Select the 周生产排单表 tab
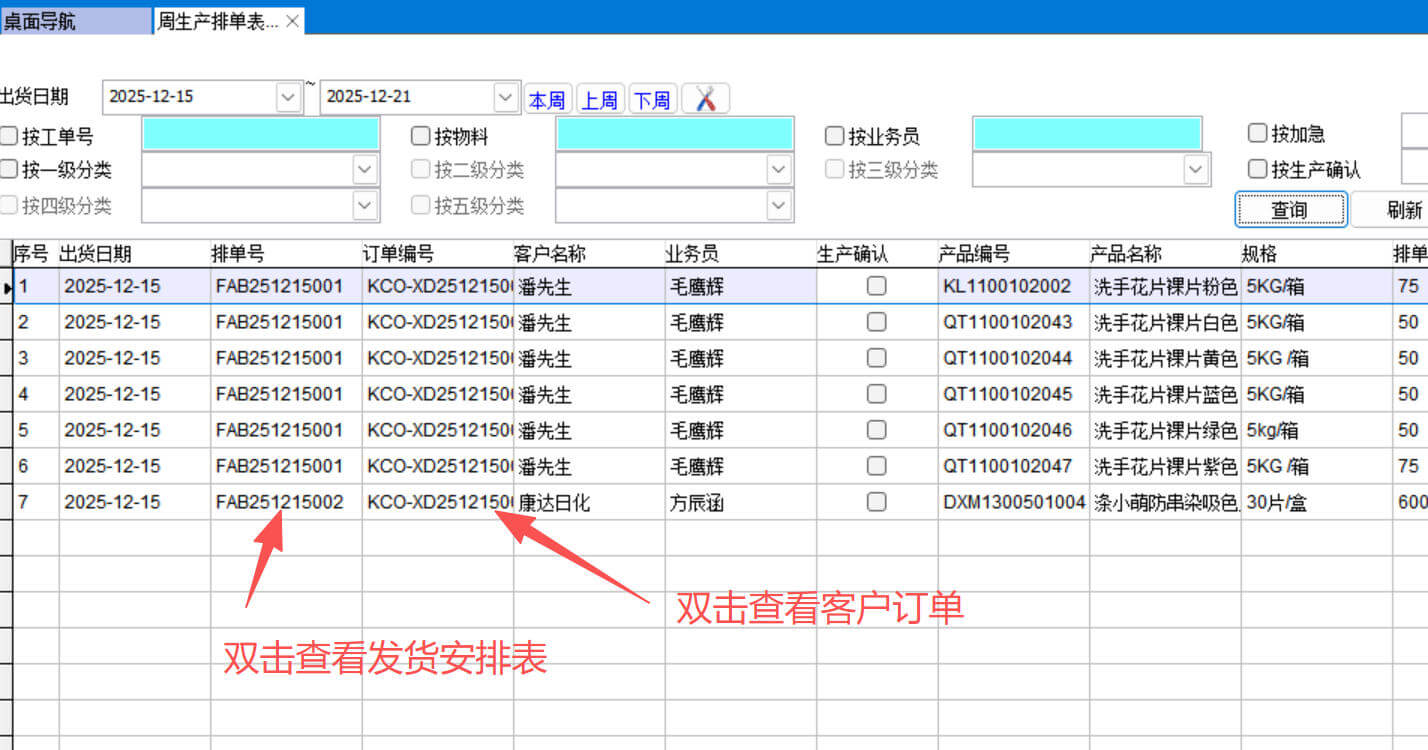 click(x=217, y=21)
